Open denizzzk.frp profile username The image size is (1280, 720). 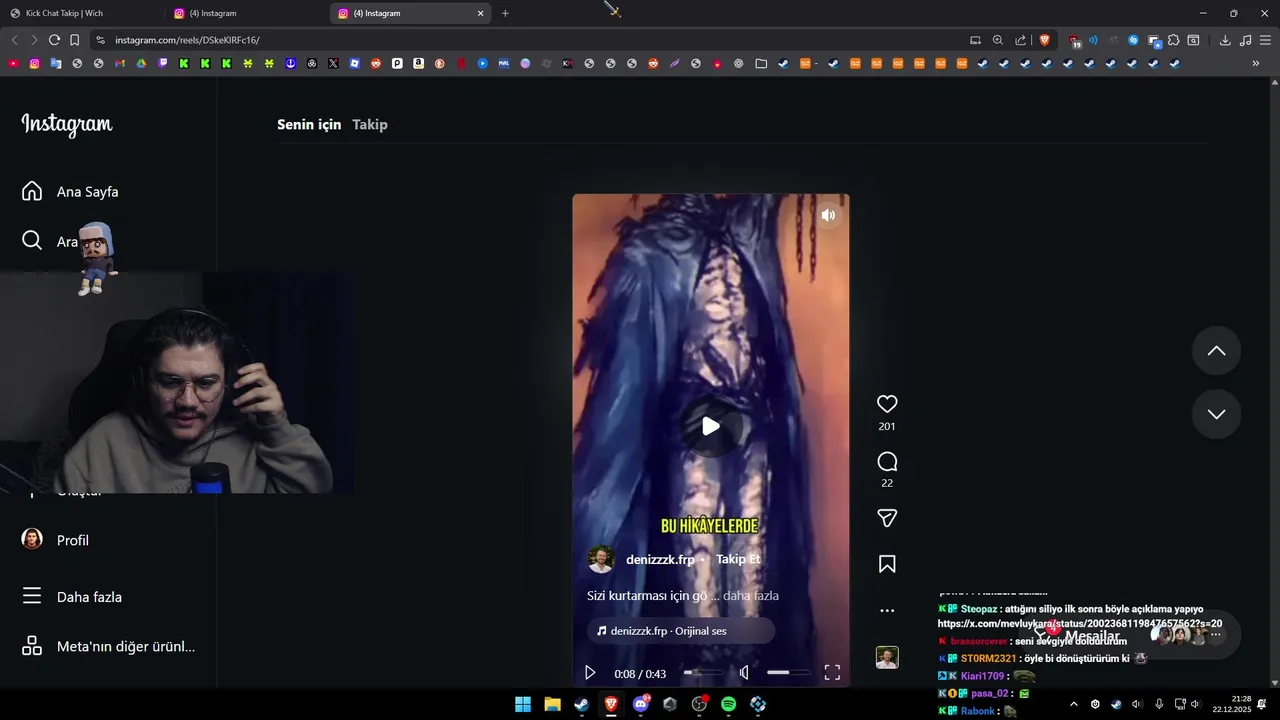[x=660, y=560]
